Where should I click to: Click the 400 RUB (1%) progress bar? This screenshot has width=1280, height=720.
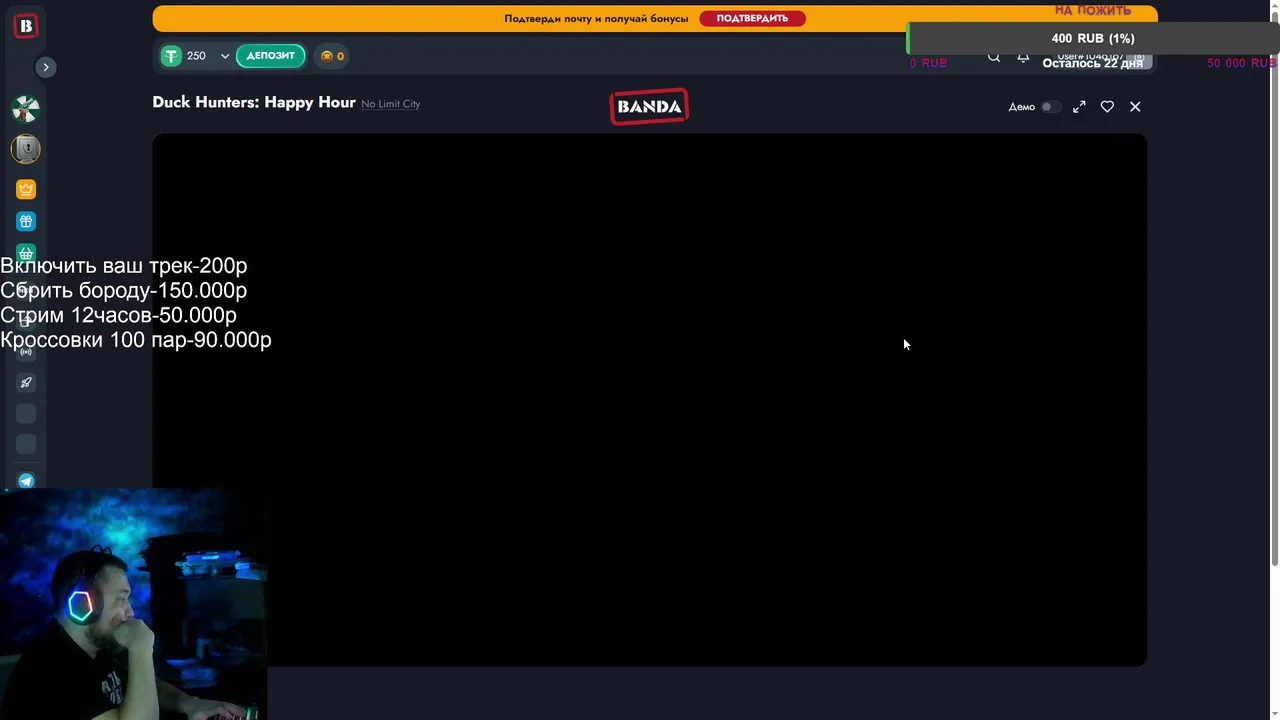point(1093,38)
